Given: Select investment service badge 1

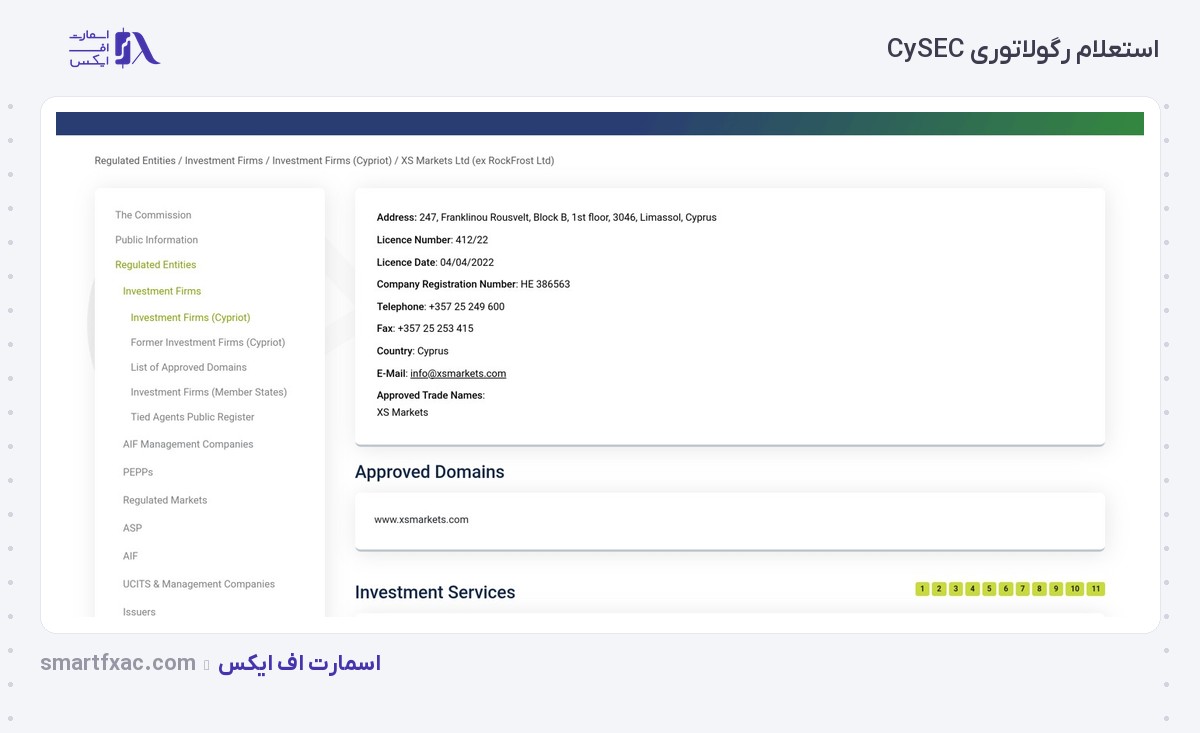Looking at the screenshot, I should point(922,589).
